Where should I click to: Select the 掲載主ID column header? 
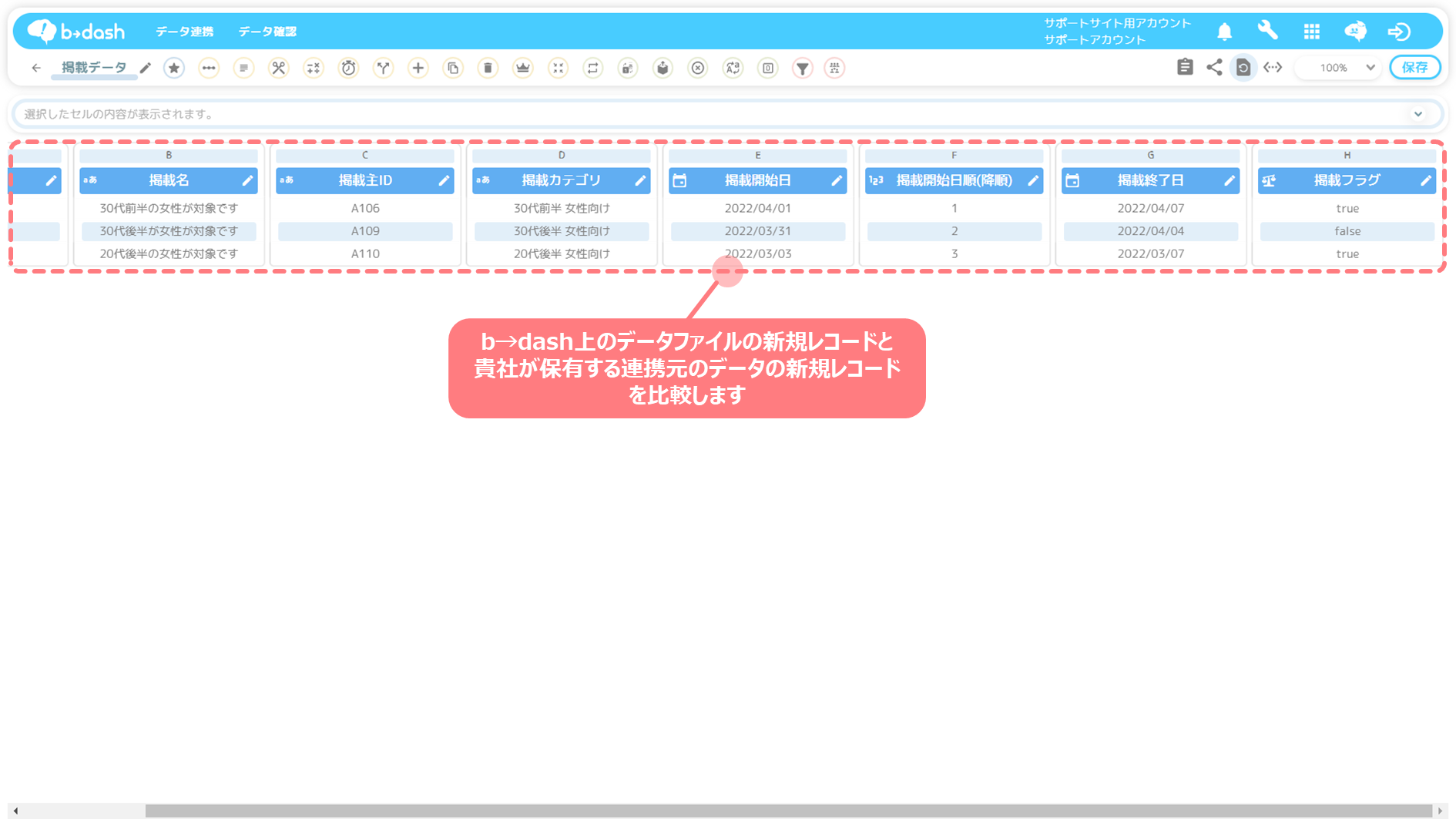365,180
